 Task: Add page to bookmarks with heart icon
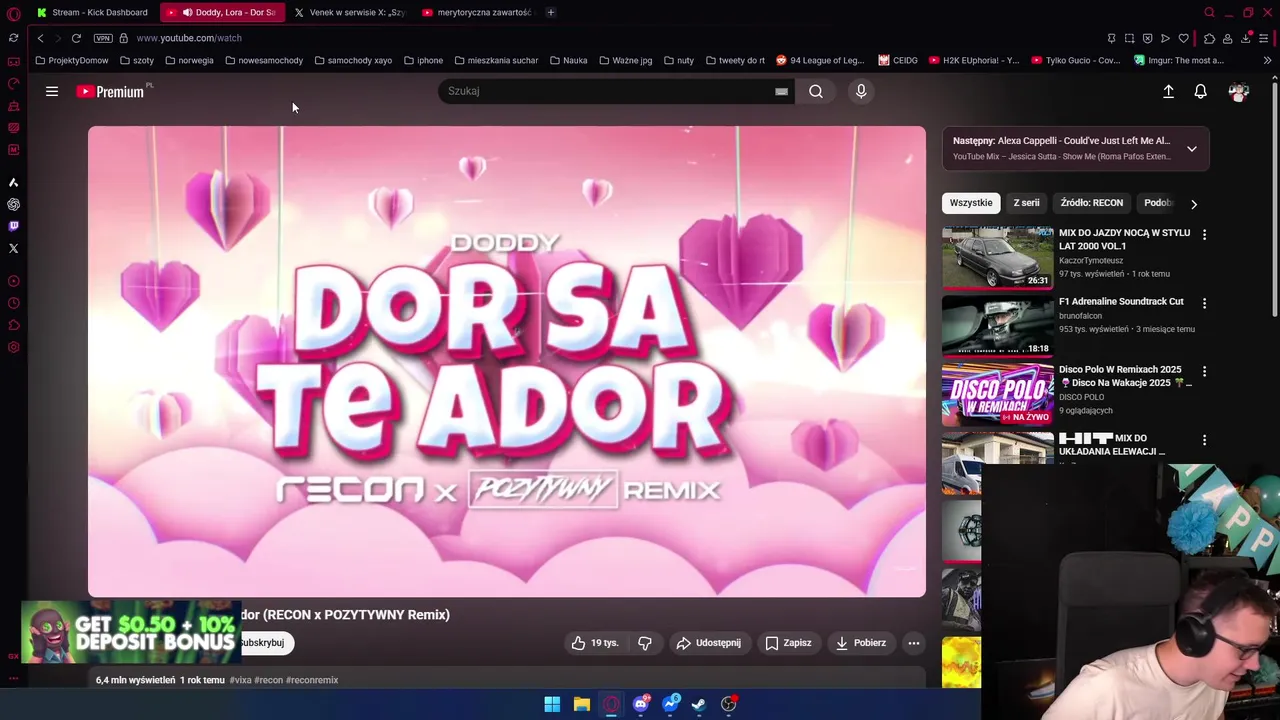[1183, 38]
